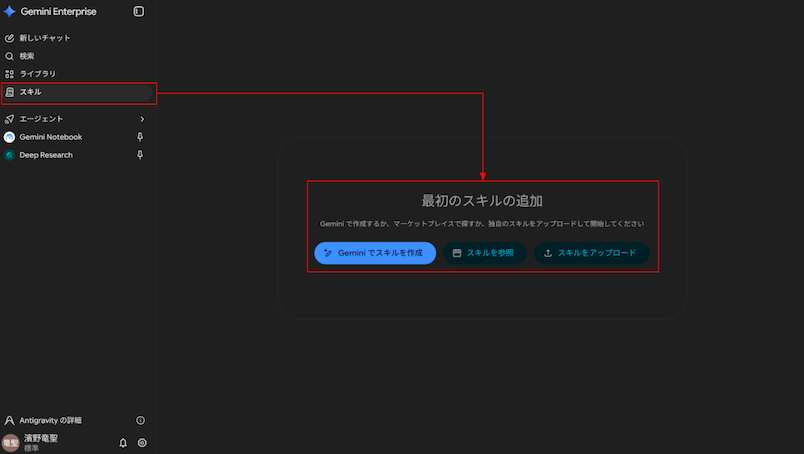Open settings gear icon
This screenshot has width=804, height=454.
click(x=142, y=443)
